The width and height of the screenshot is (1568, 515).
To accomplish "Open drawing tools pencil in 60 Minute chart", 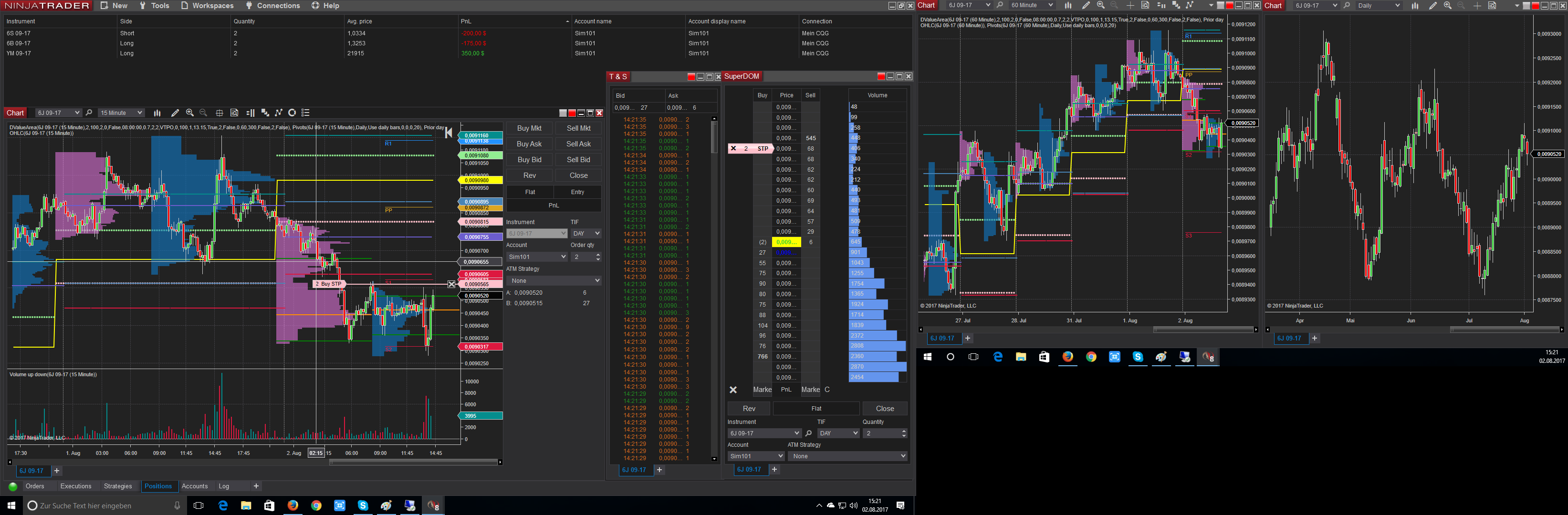I will click(1086, 5).
